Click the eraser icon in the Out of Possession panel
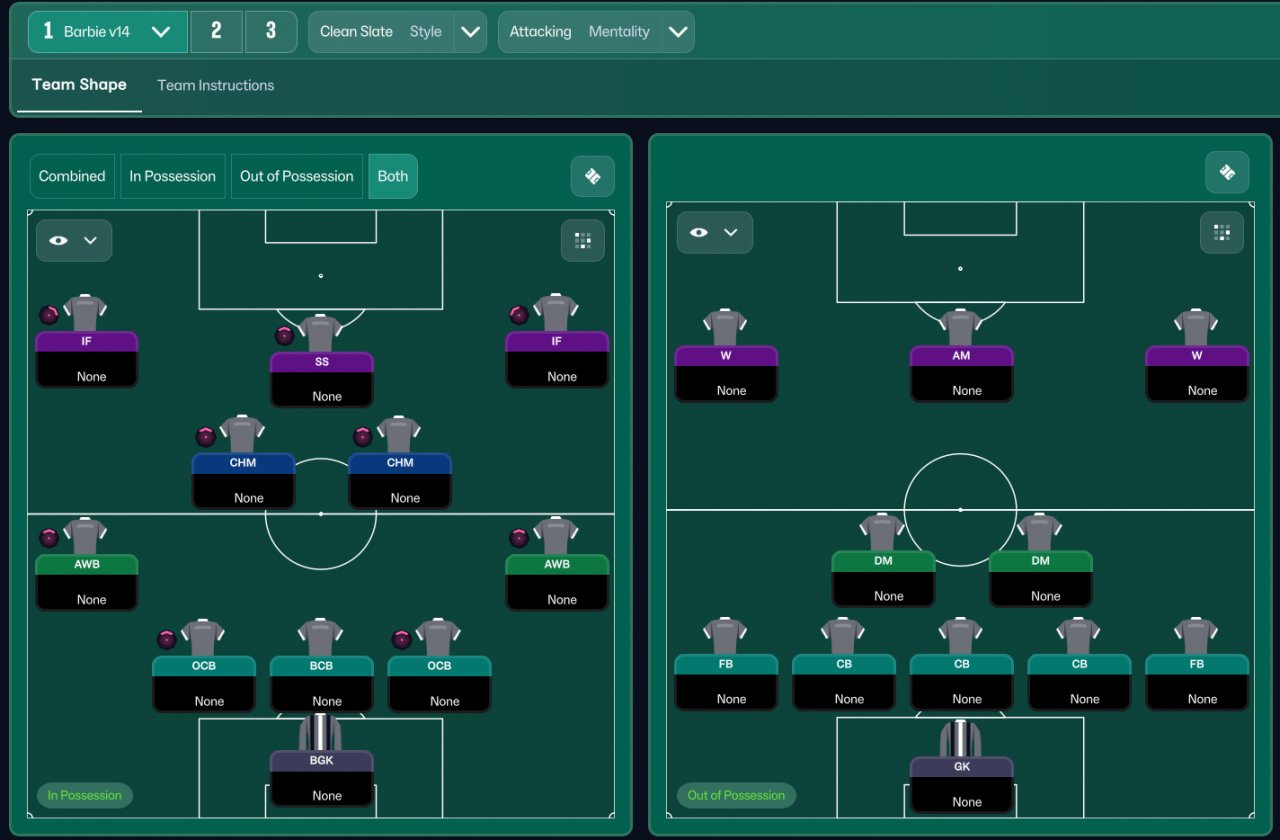This screenshot has height=840, width=1280. coord(1227,172)
